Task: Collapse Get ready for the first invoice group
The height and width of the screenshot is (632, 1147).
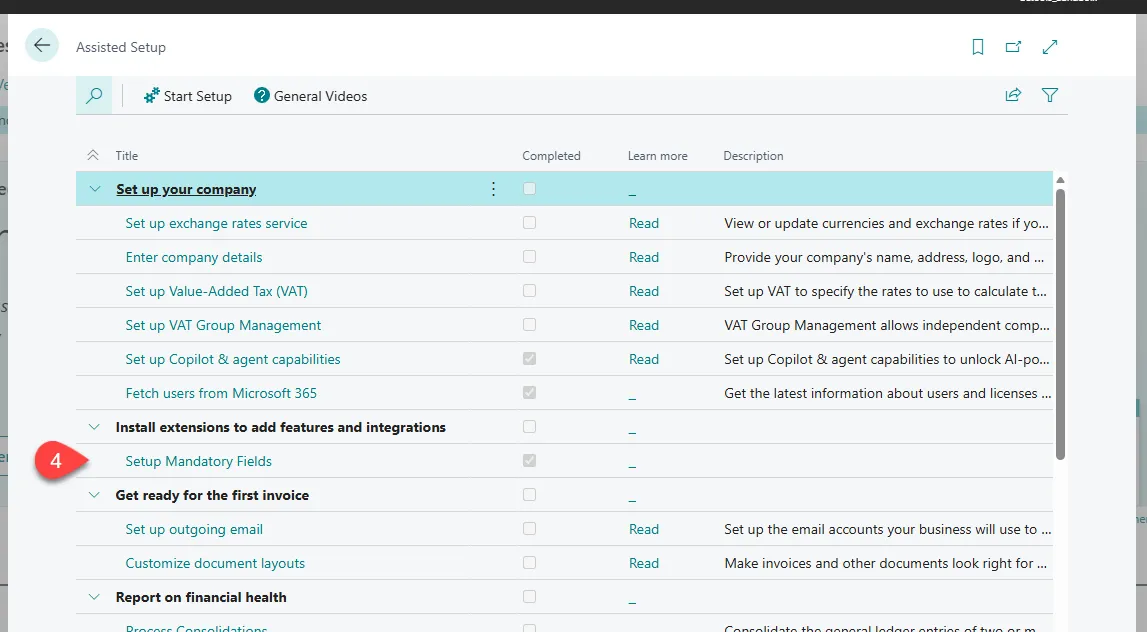Action: [95, 495]
